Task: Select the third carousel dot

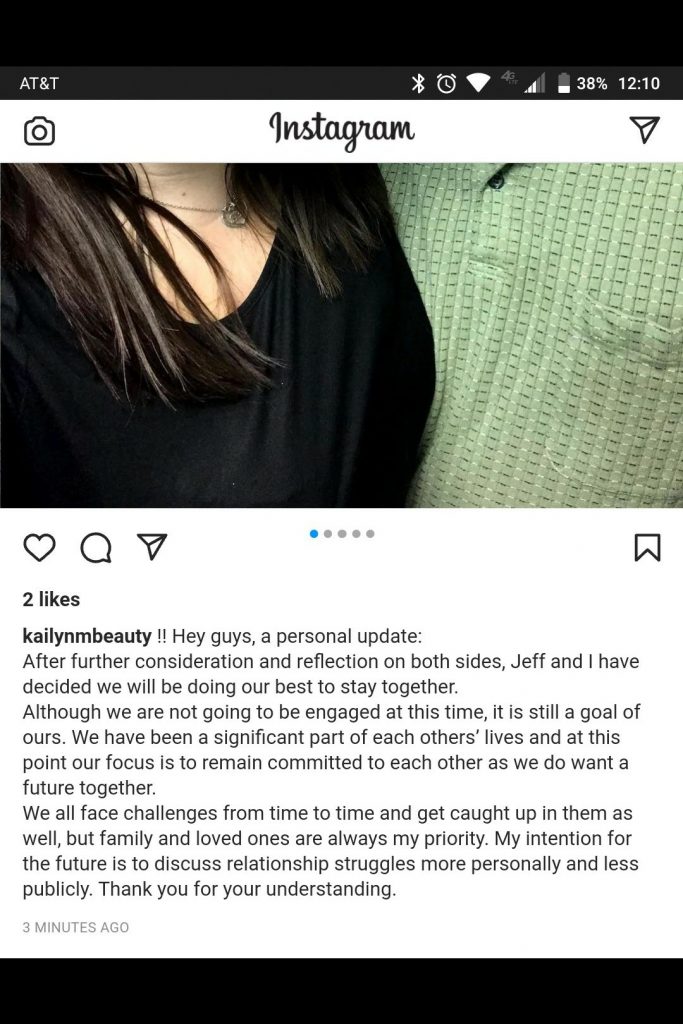Action: pyautogui.click(x=342, y=534)
